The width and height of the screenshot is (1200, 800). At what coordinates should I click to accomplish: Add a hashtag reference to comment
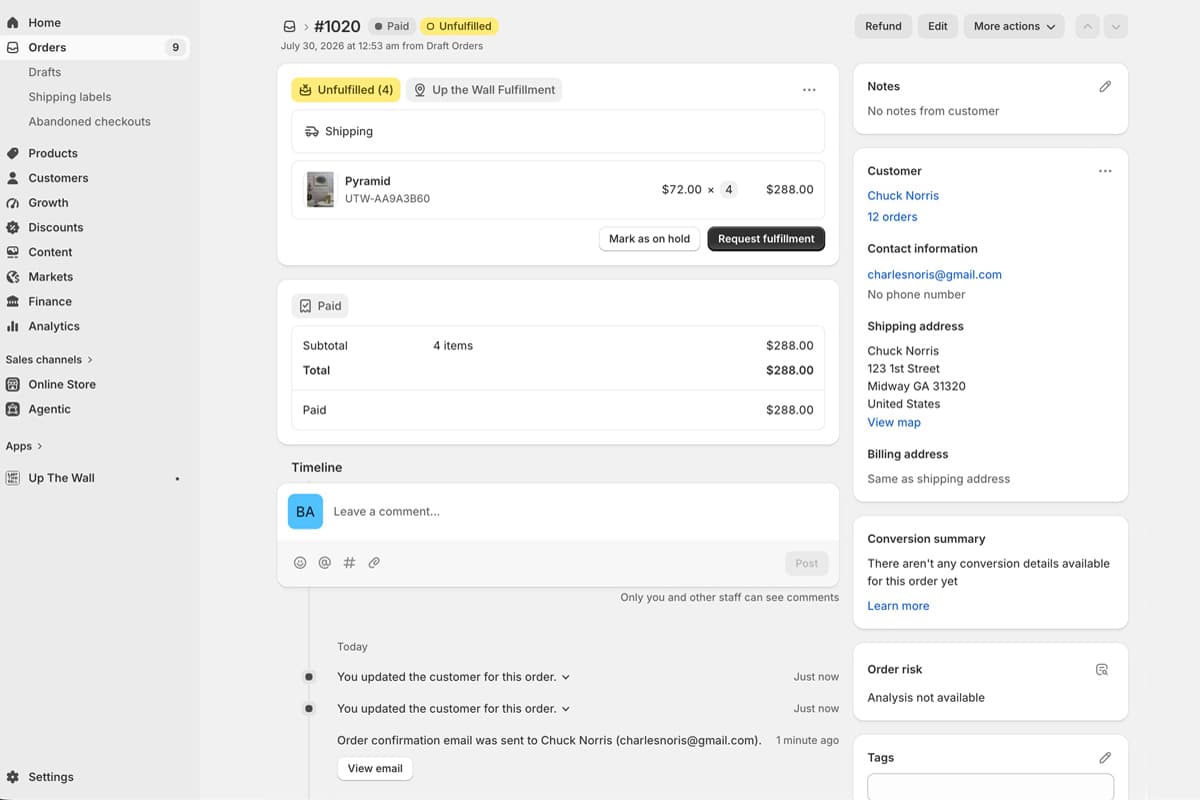(x=349, y=563)
